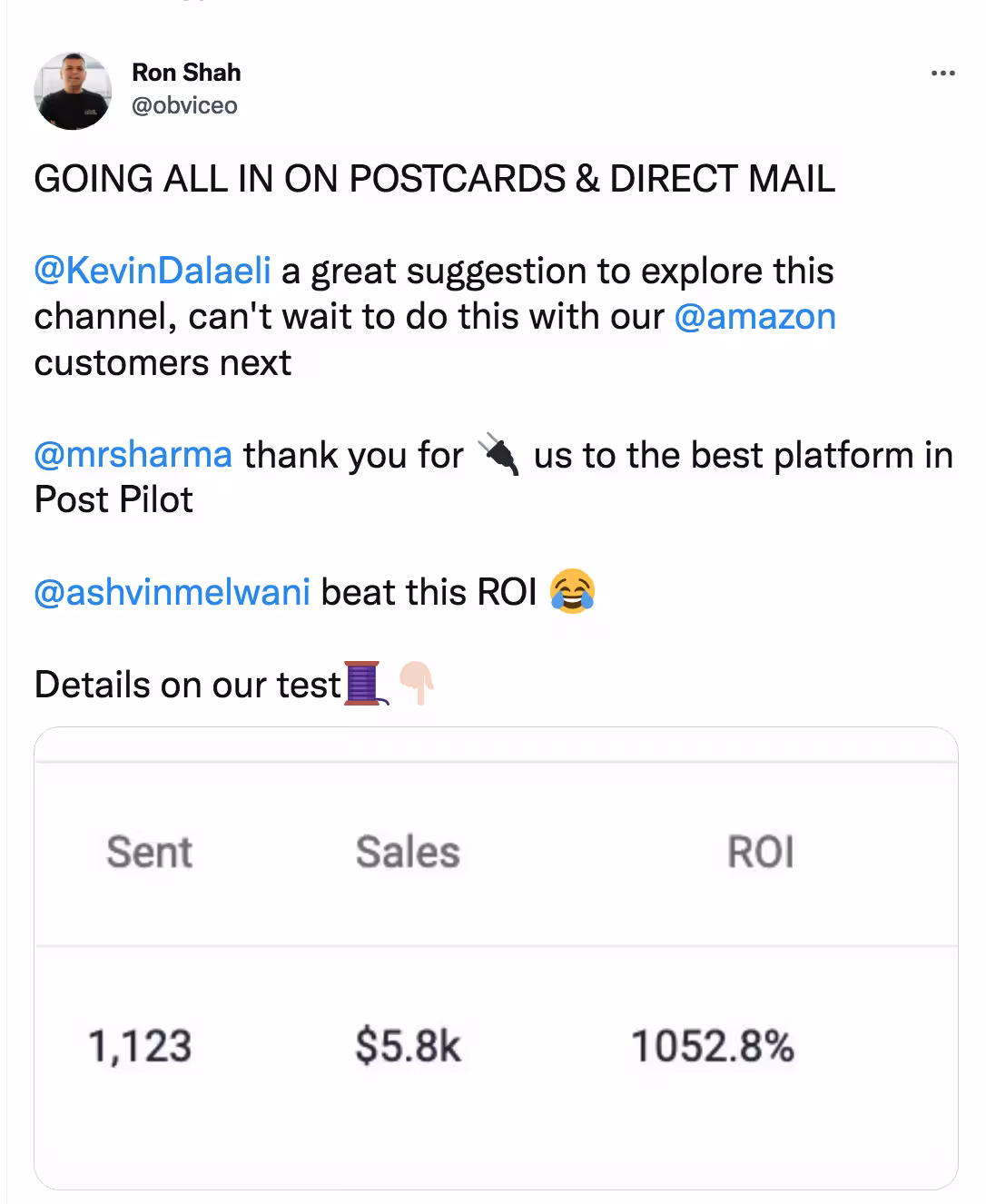Click the Sales column header

tap(408, 852)
